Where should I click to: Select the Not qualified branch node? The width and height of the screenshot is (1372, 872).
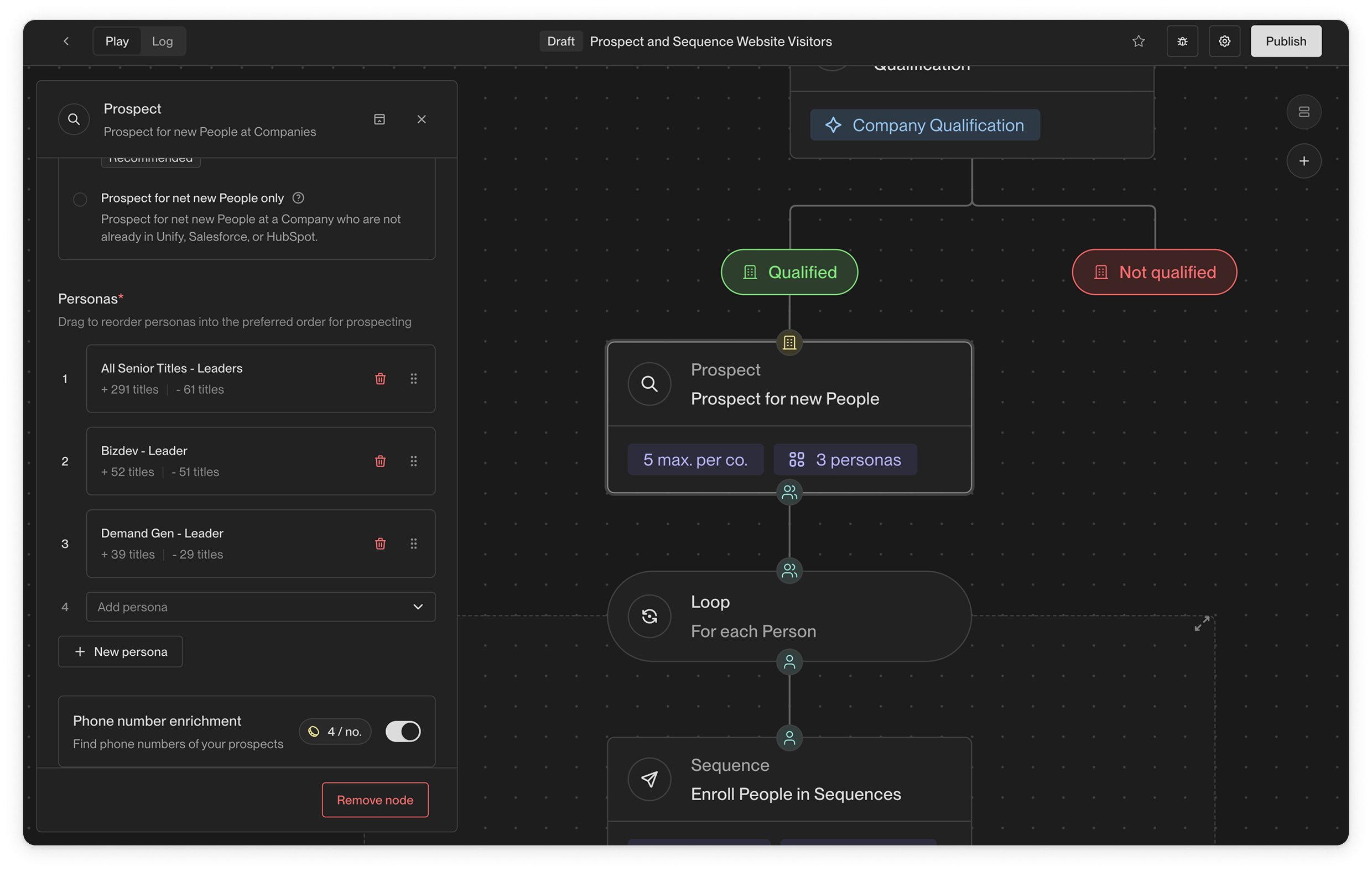pyautogui.click(x=1155, y=272)
